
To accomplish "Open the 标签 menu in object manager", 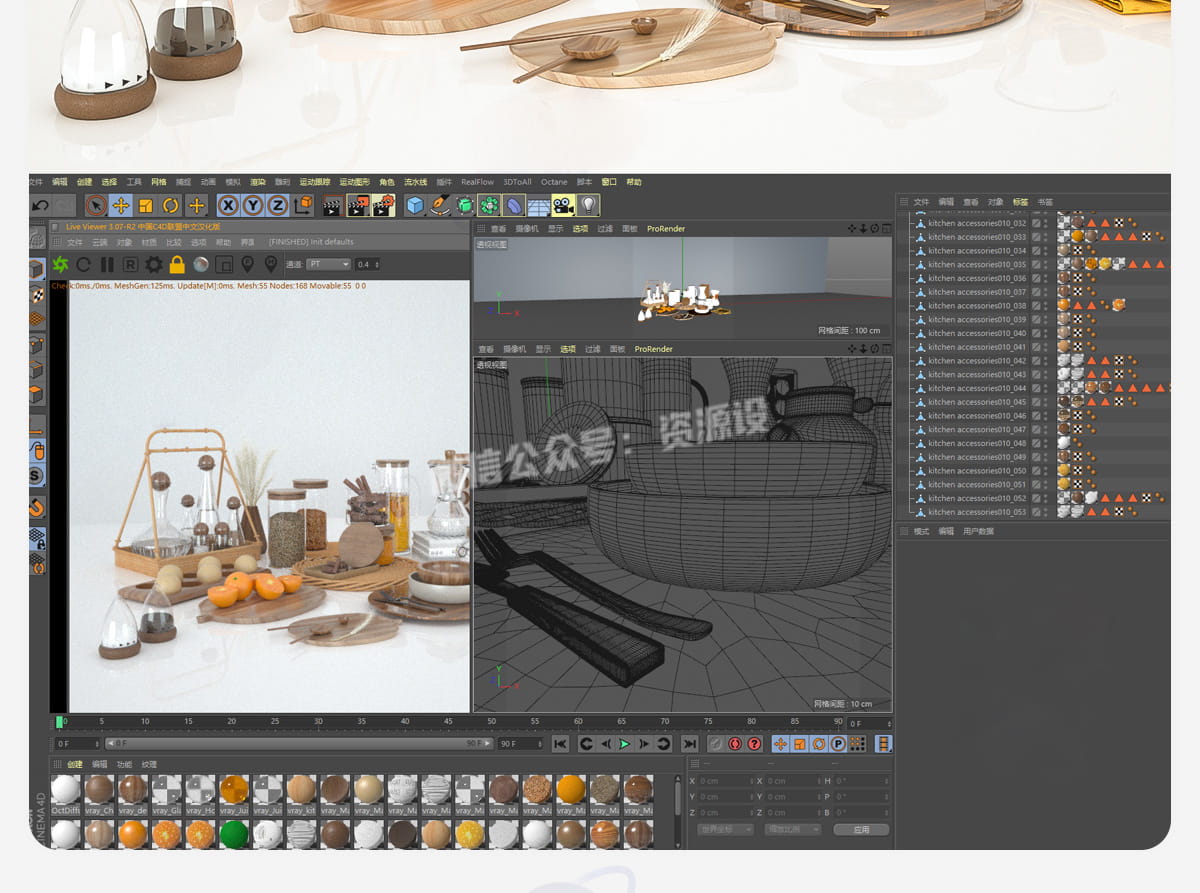I will pyautogui.click(x=1020, y=202).
